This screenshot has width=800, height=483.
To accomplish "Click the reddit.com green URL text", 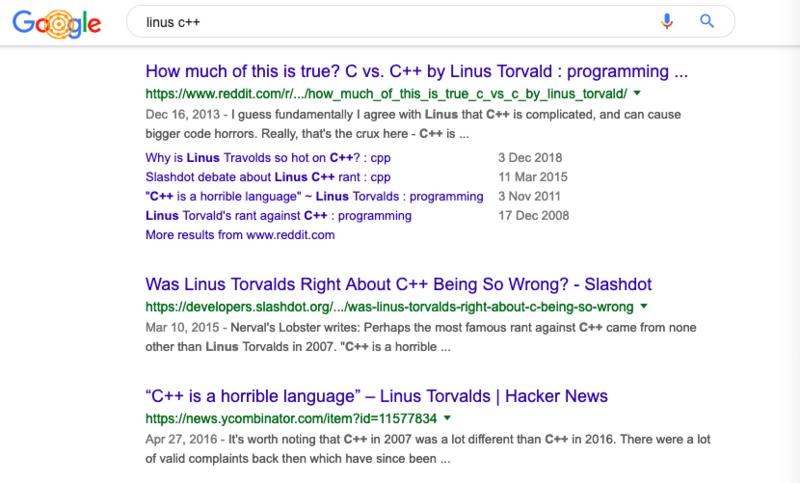I will pyautogui.click(x=386, y=94).
